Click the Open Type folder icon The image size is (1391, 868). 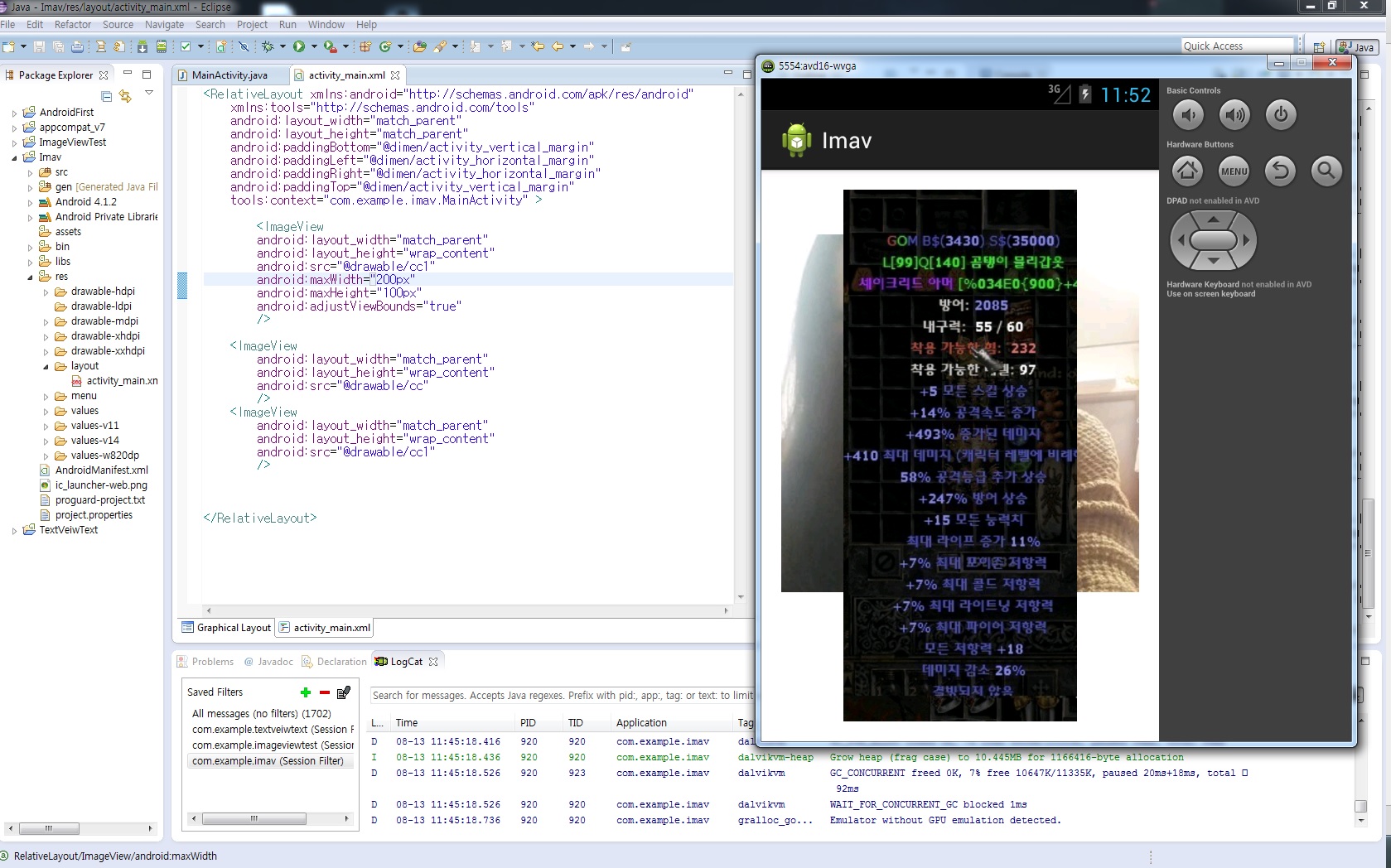420,46
